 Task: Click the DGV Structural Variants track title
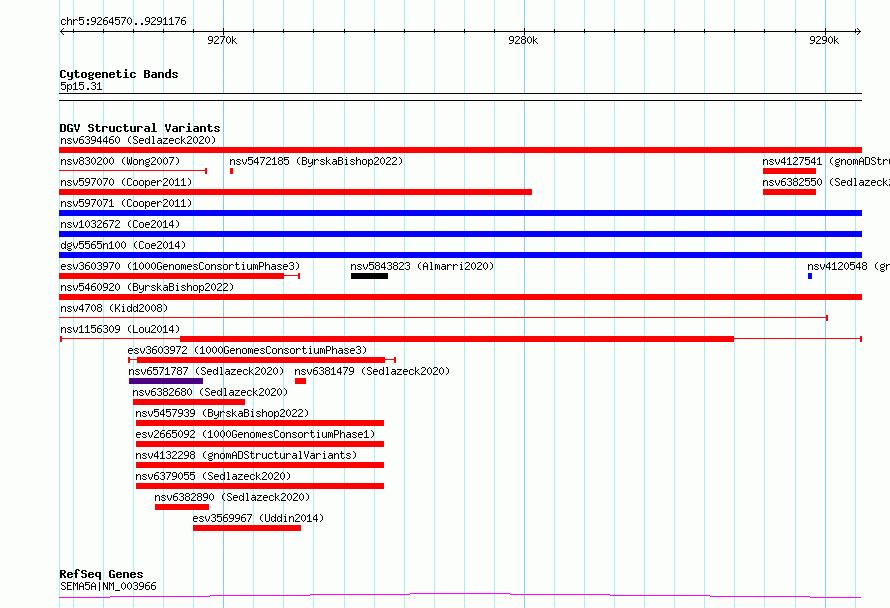[140, 128]
